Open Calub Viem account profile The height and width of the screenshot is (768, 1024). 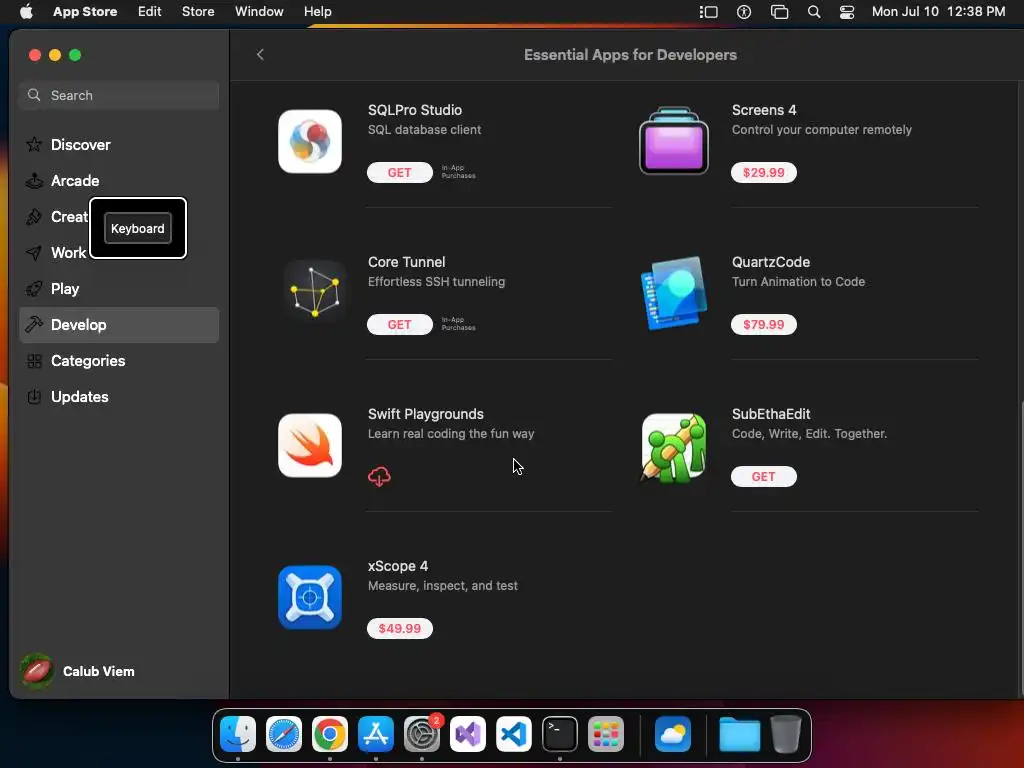pos(77,671)
